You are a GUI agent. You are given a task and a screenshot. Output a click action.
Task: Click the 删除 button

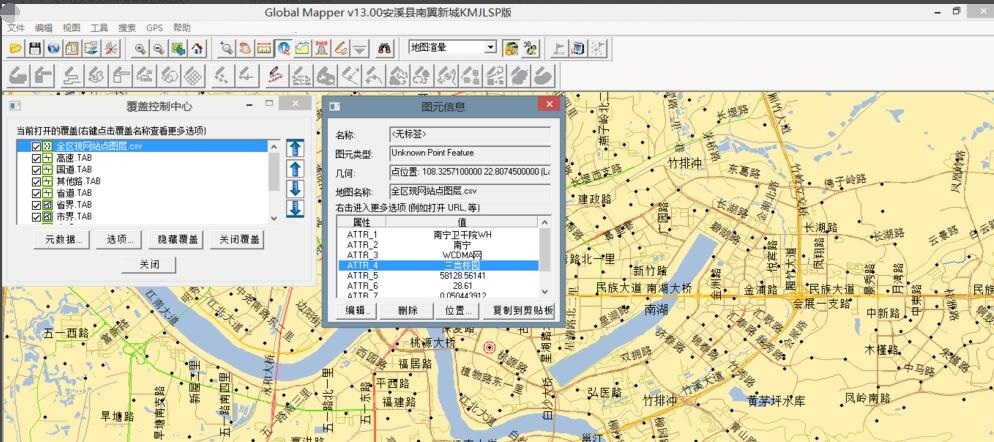click(x=407, y=311)
